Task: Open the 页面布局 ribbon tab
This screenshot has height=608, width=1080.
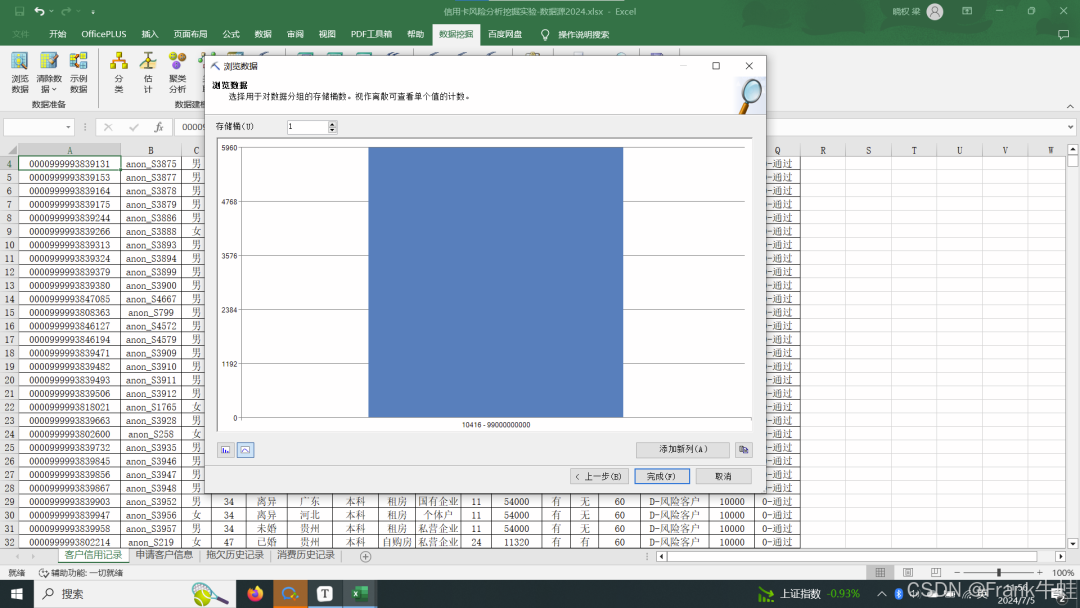Action: [x=190, y=34]
